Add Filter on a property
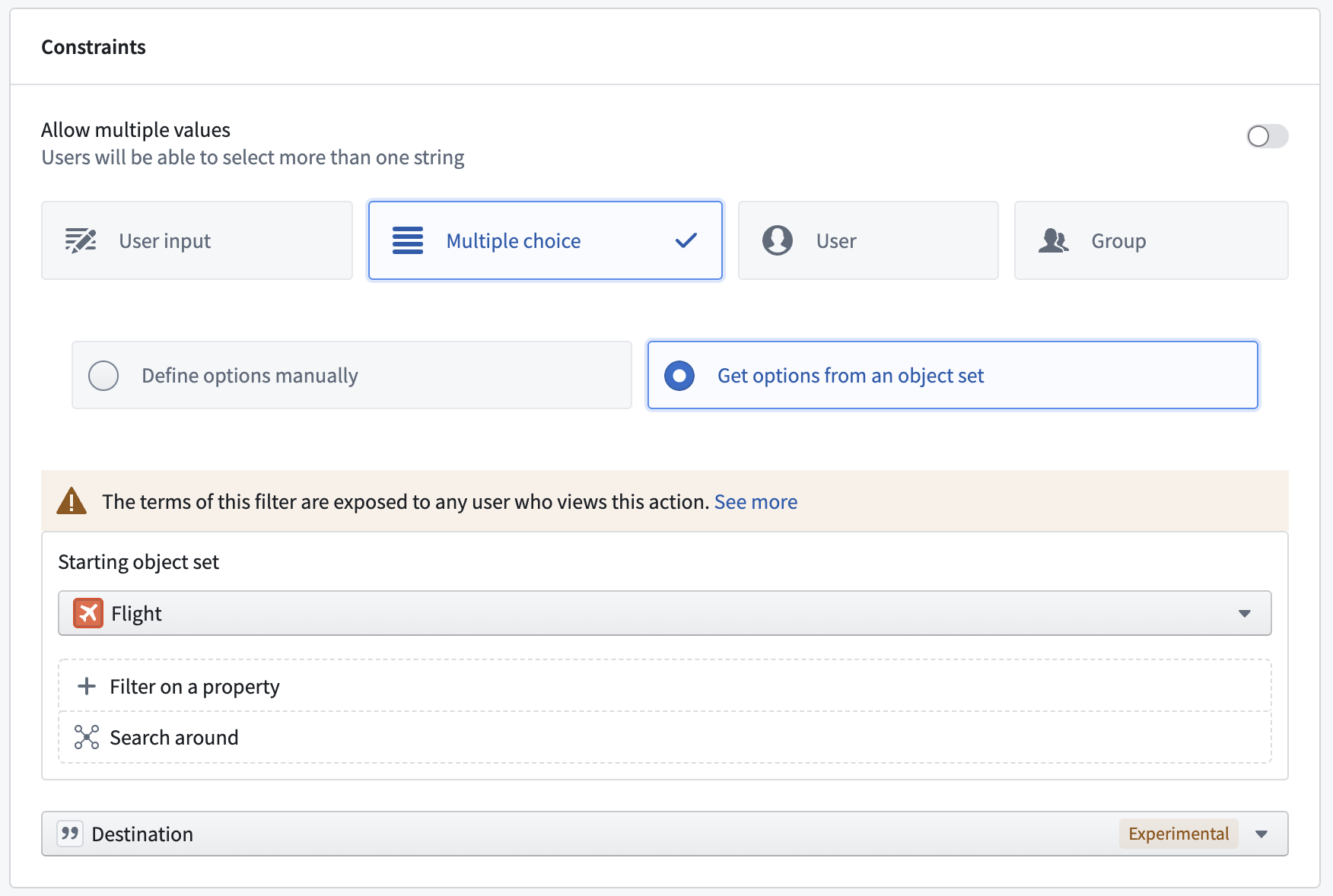This screenshot has width=1333, height=896. click(665, 686)
